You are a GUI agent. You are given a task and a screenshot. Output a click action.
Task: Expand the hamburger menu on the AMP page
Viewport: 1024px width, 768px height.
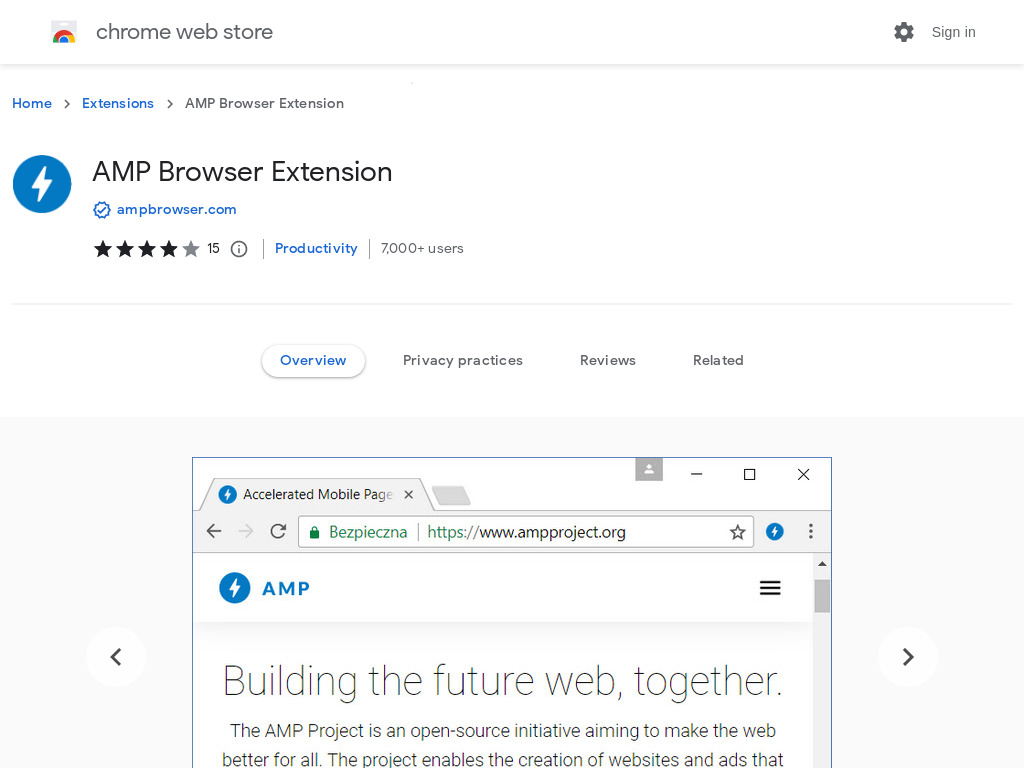tap(770, 587)
